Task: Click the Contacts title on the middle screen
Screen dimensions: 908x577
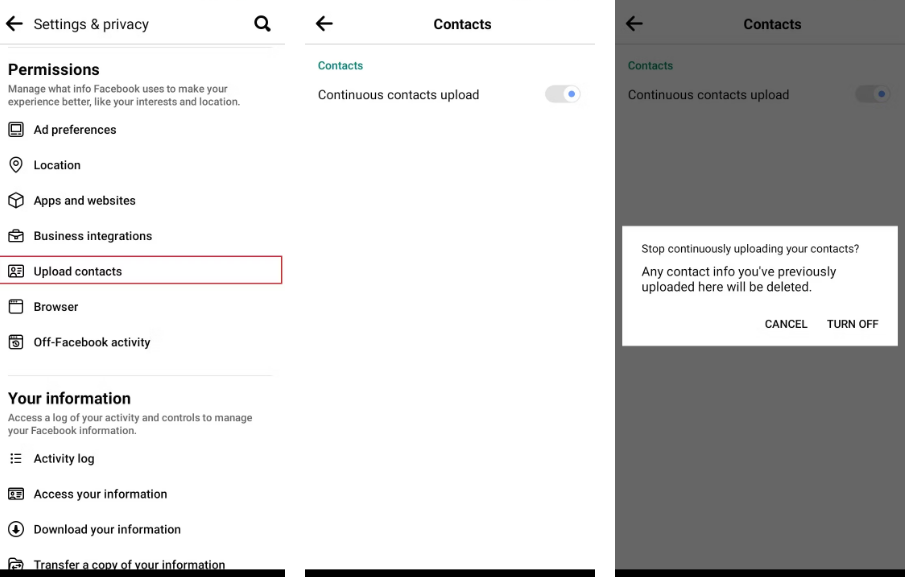Action: 462,24
